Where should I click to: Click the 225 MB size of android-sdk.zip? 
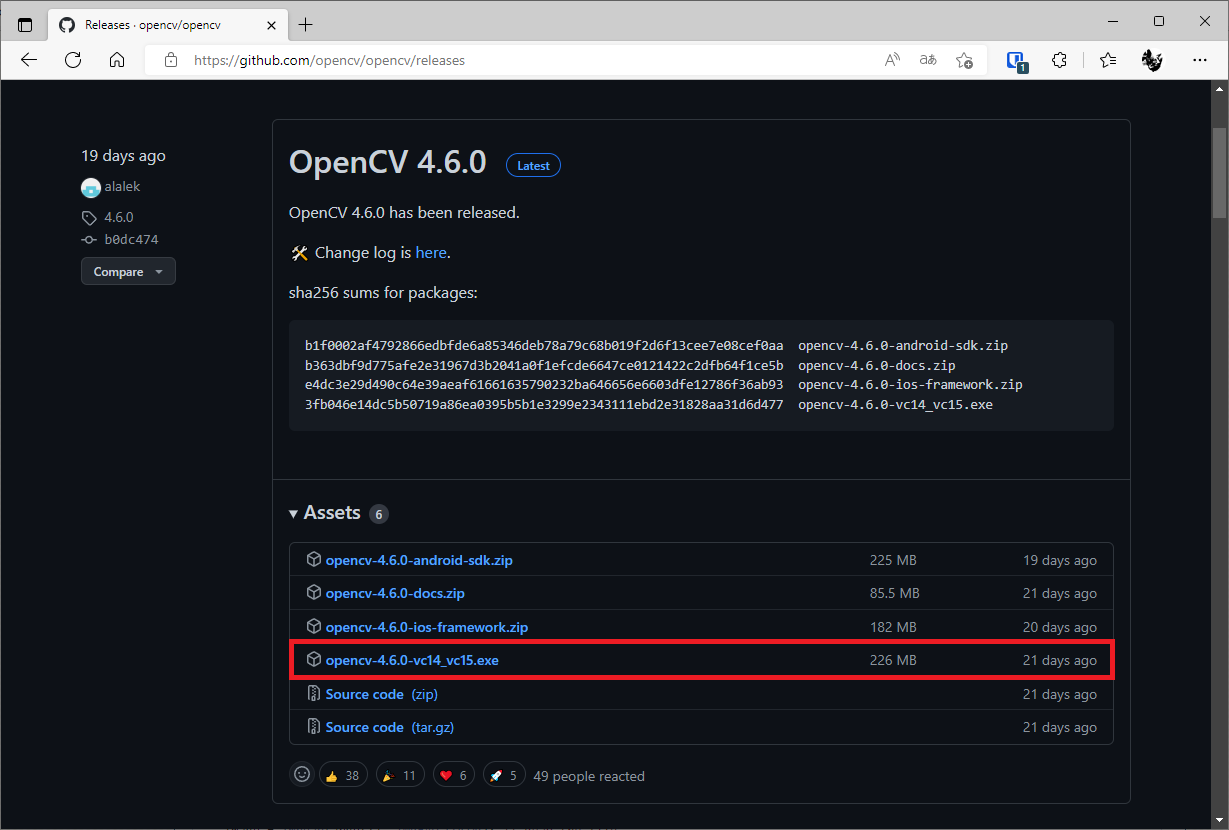coord(893,560)
